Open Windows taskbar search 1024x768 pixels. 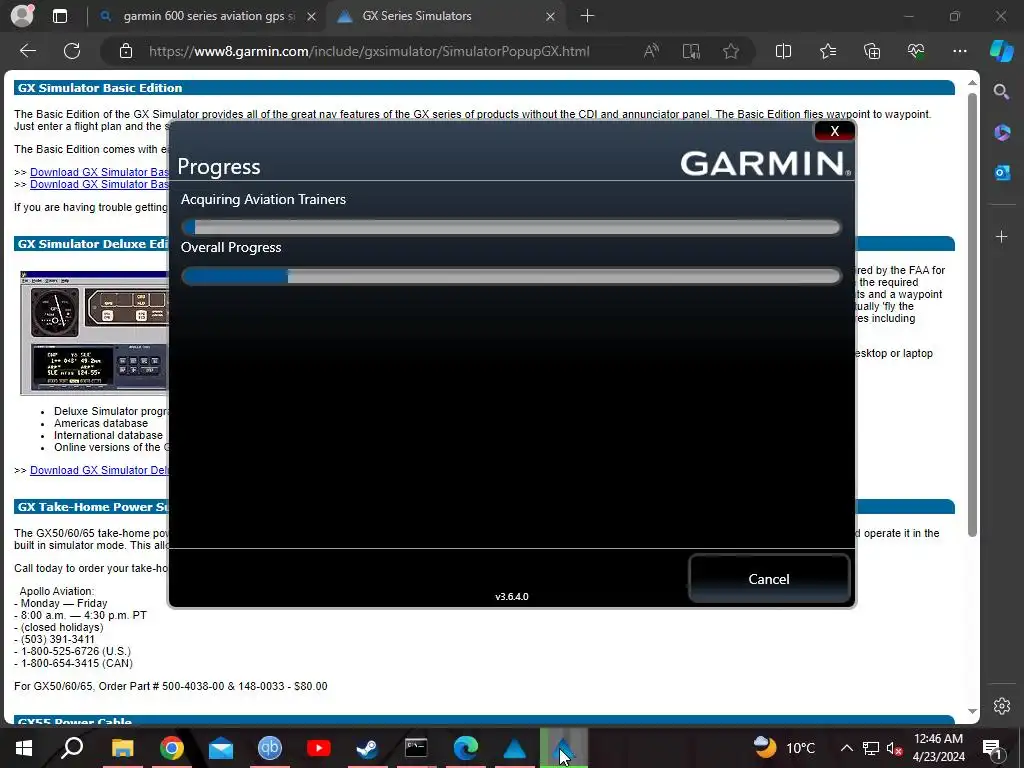point(72,748)
